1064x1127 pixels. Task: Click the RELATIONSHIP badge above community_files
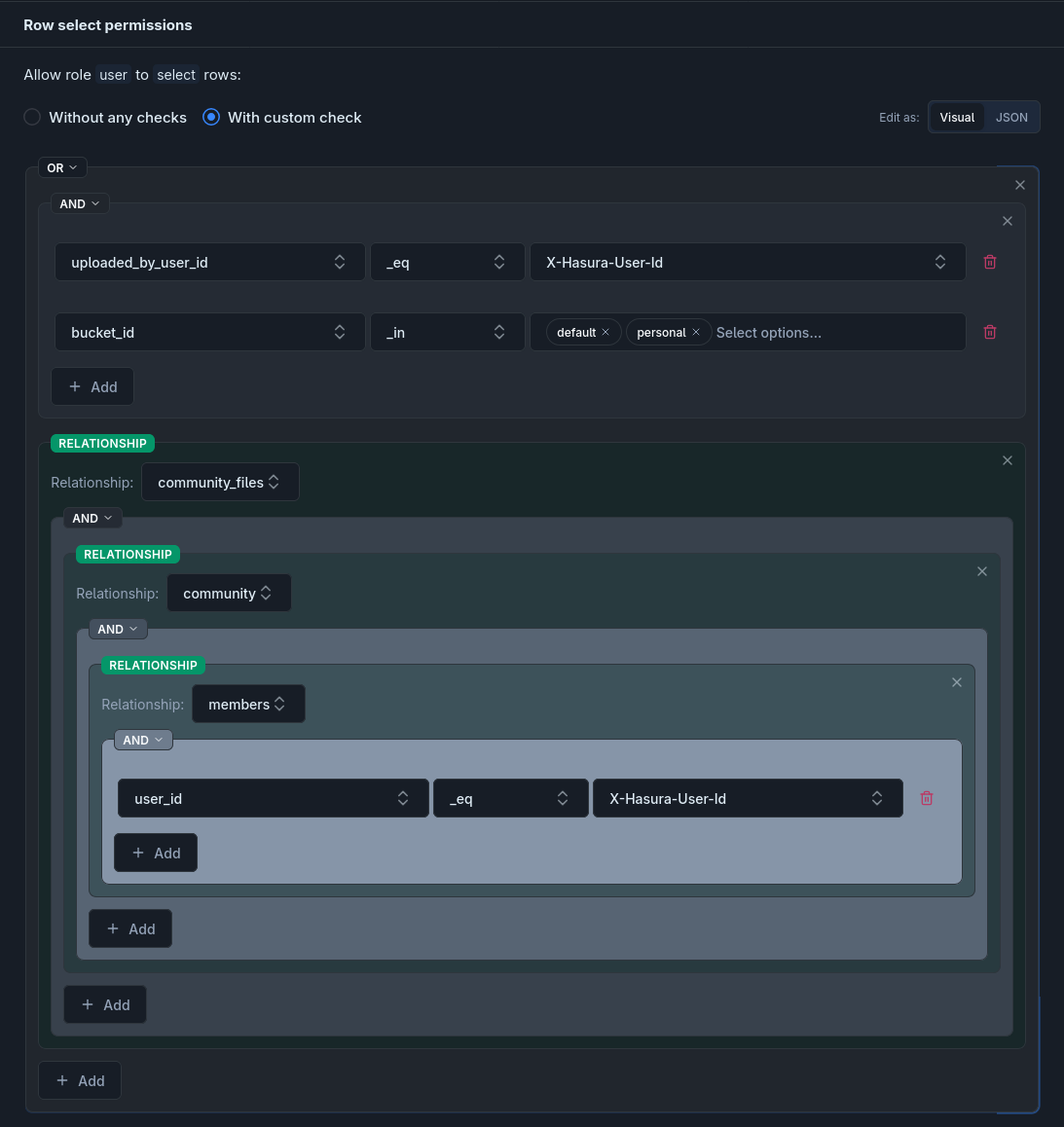click(x=102, y=444)
